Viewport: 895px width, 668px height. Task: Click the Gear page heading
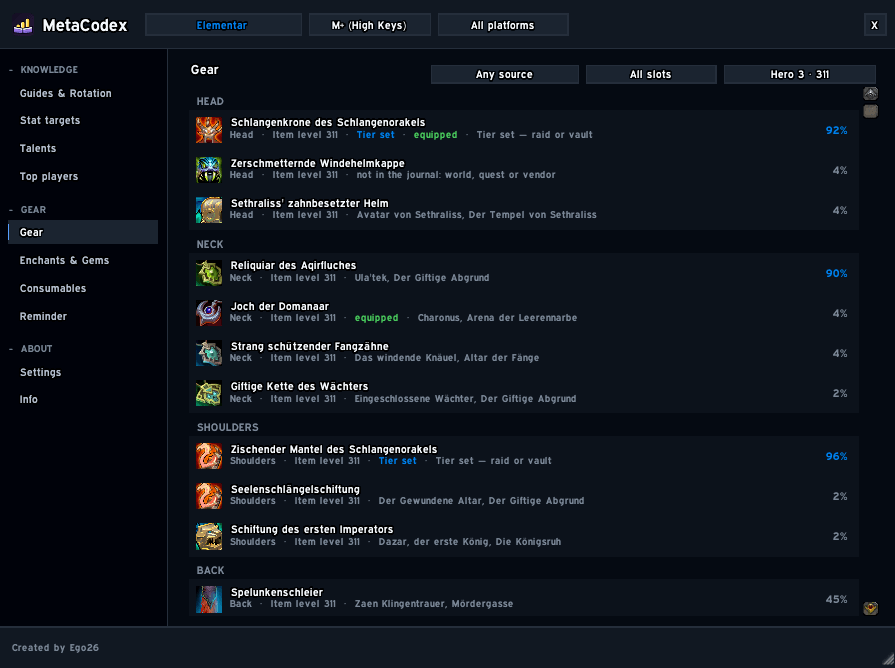coord(204,70)
